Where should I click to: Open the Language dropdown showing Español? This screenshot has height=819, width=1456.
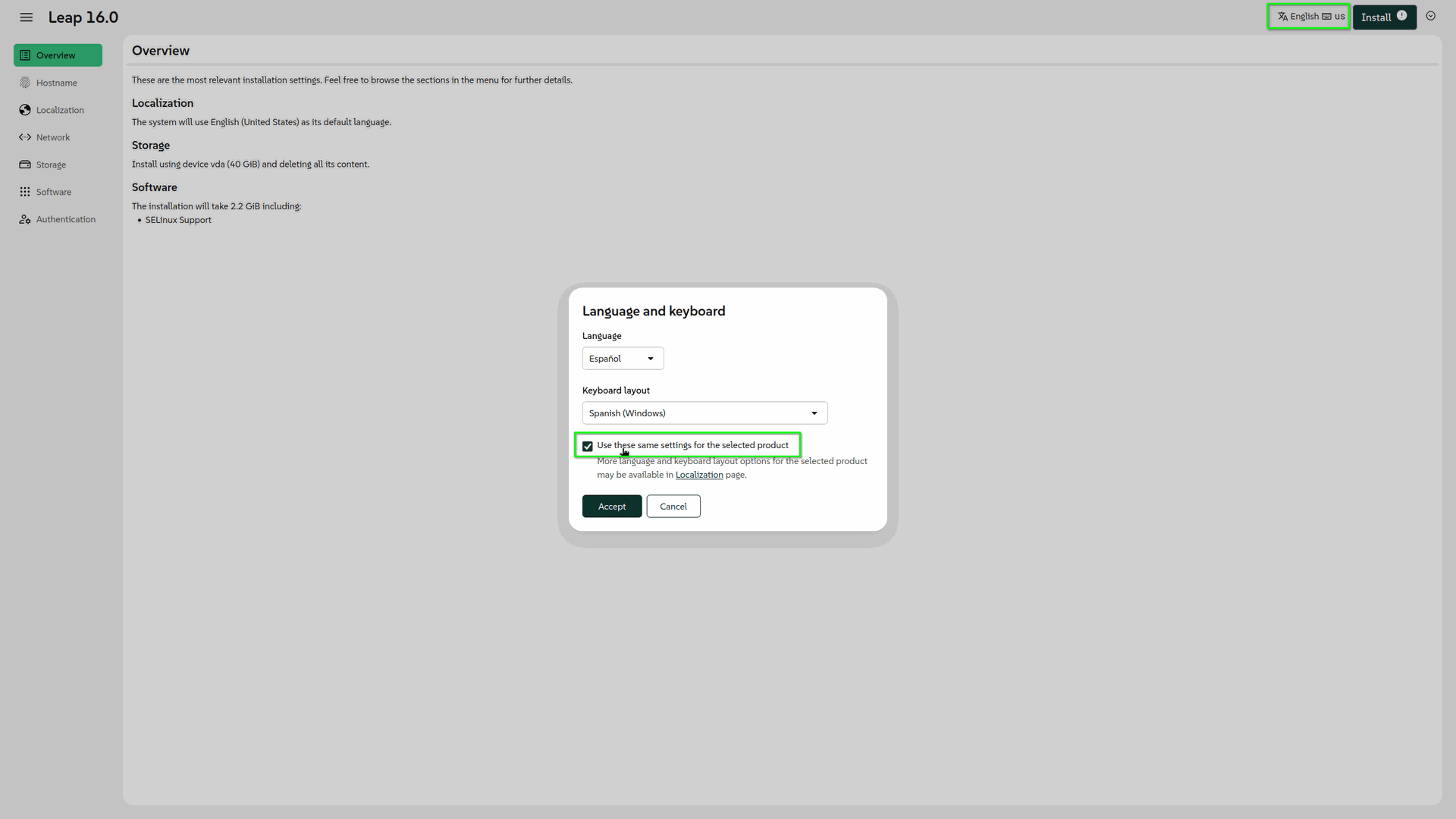(623, 359)
